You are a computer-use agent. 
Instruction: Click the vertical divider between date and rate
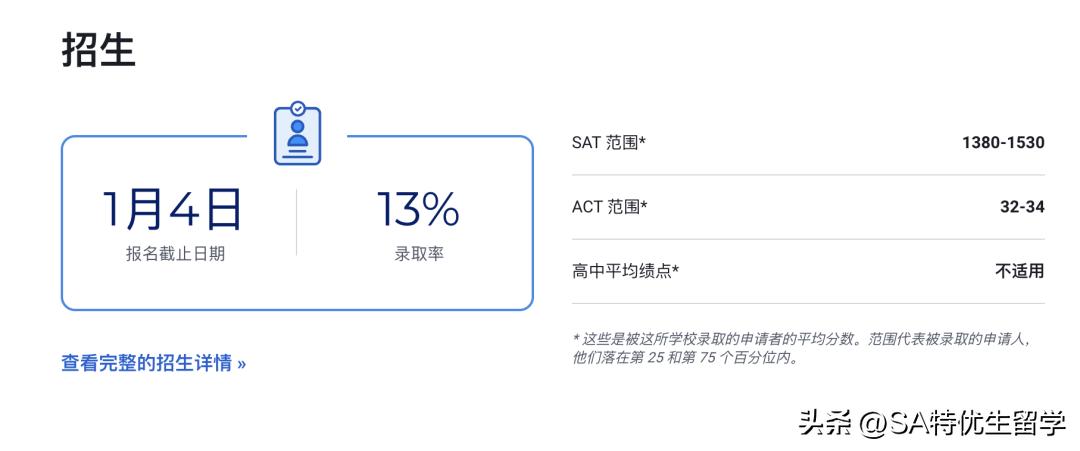(x=297, y=222)
